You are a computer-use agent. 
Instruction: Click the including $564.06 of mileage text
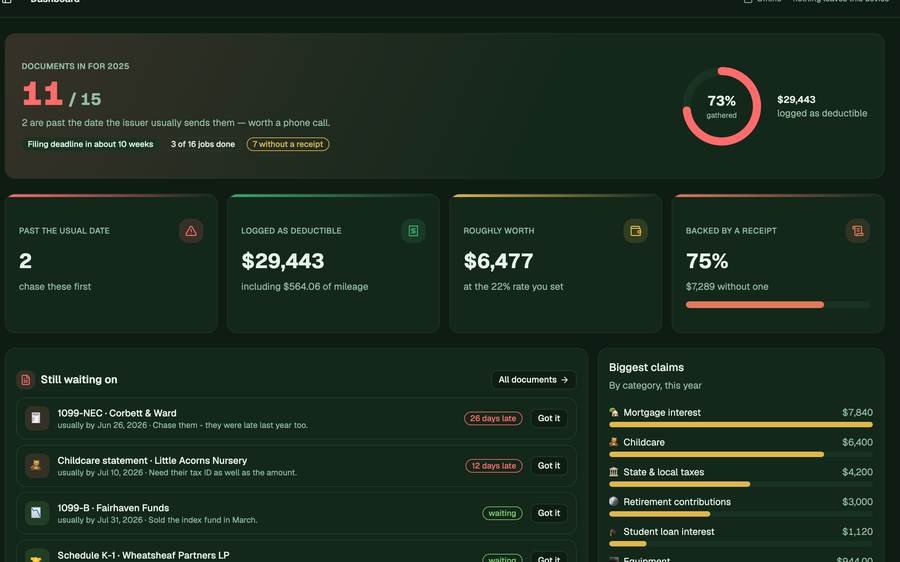304,286
